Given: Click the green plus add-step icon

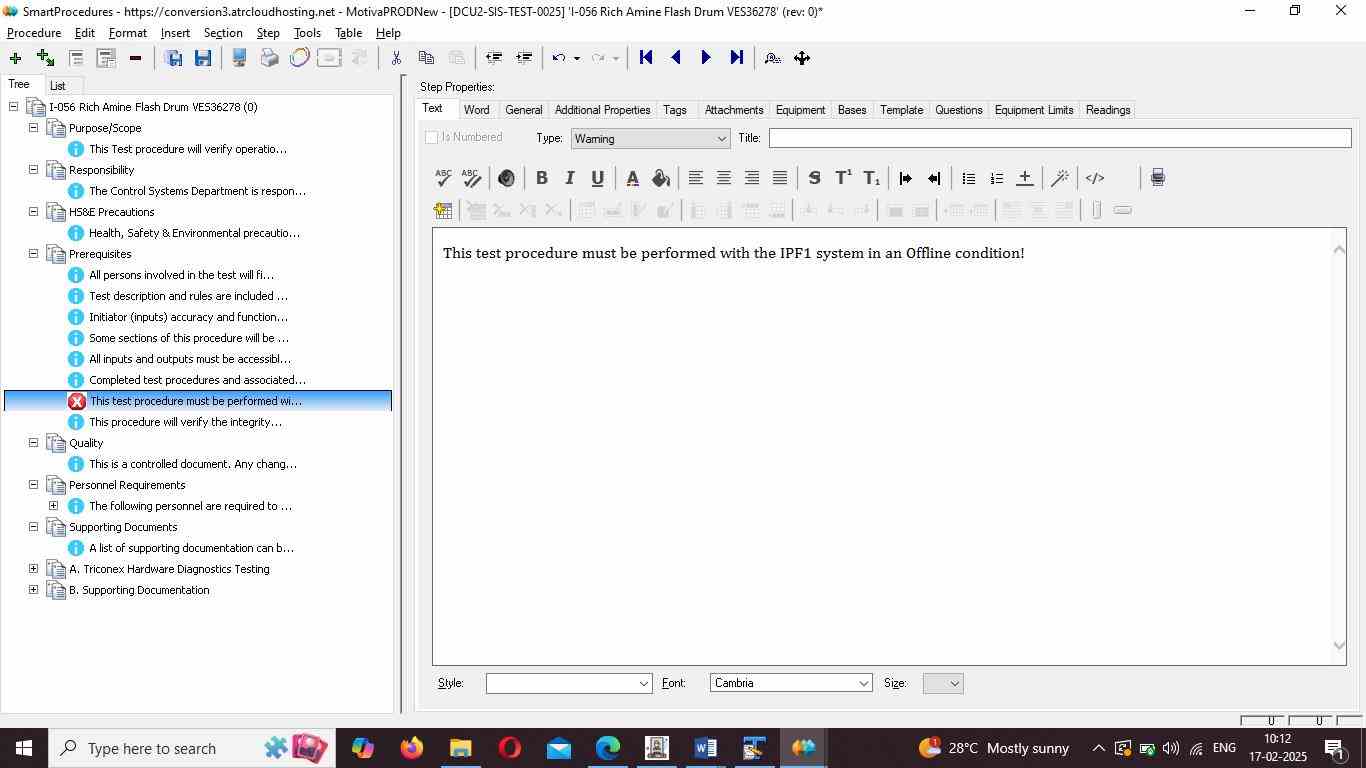Looking at the screenshot, I should coord(15,58).
